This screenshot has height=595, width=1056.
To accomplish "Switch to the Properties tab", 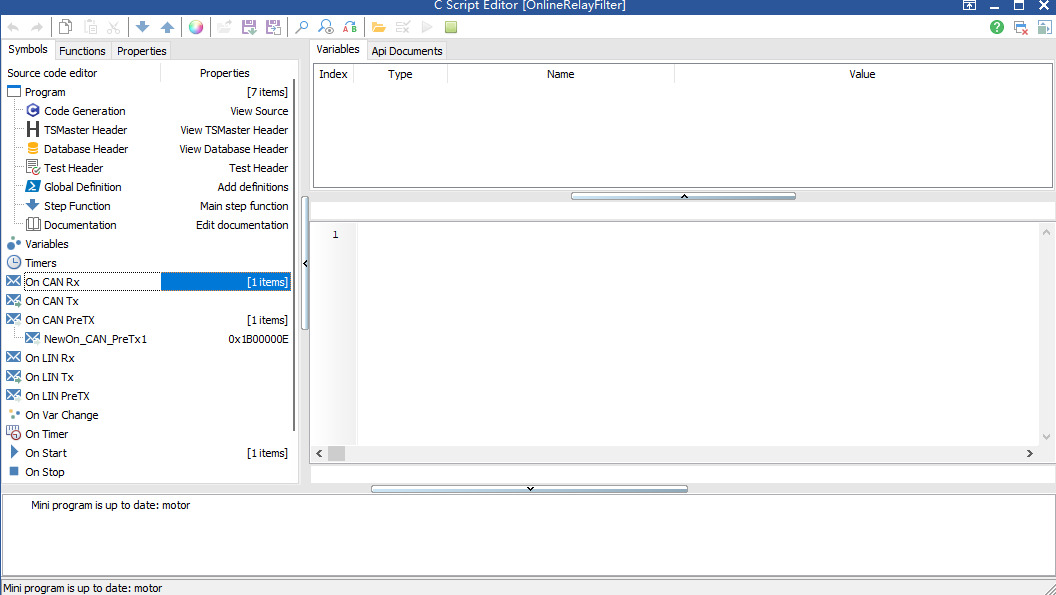I will 141,51.
